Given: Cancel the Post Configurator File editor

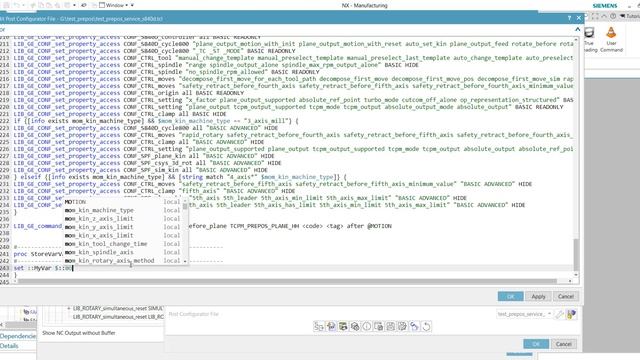Looking at the screenshot, I should click(x=566, y=296).
